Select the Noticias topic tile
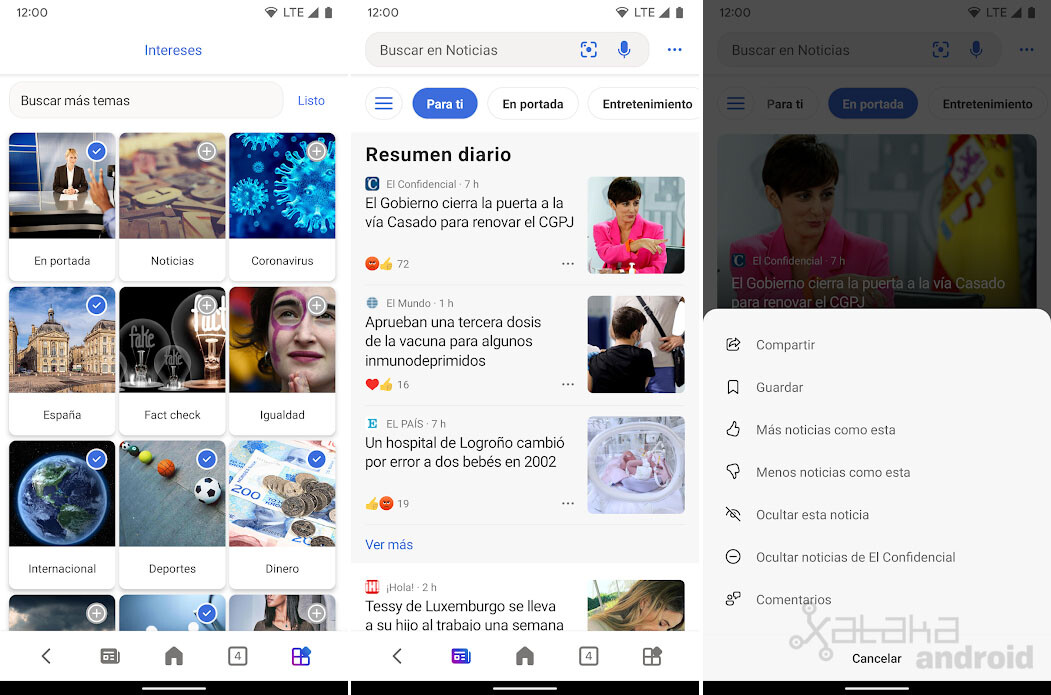This screenshot has width=1051, height=695. [206, 151]
